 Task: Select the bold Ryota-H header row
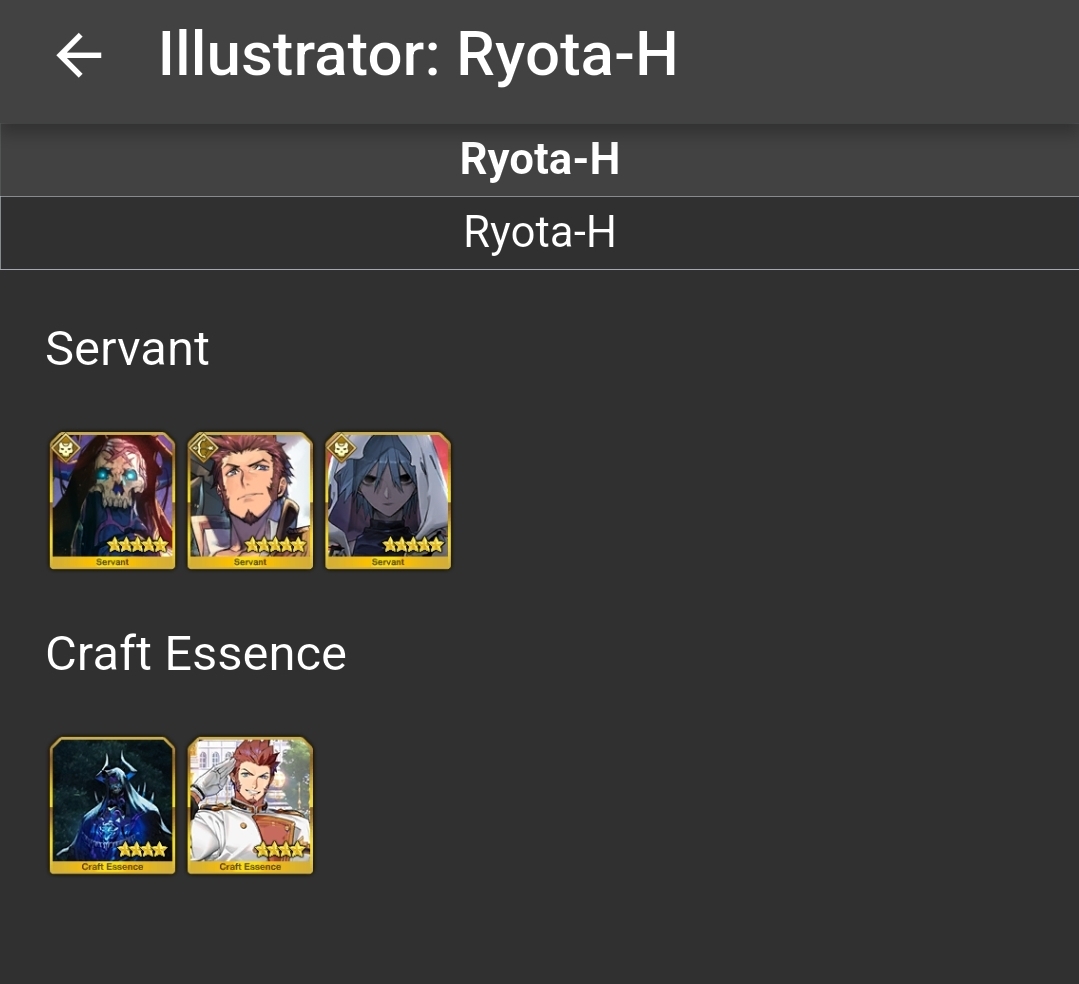pos(540,160)
